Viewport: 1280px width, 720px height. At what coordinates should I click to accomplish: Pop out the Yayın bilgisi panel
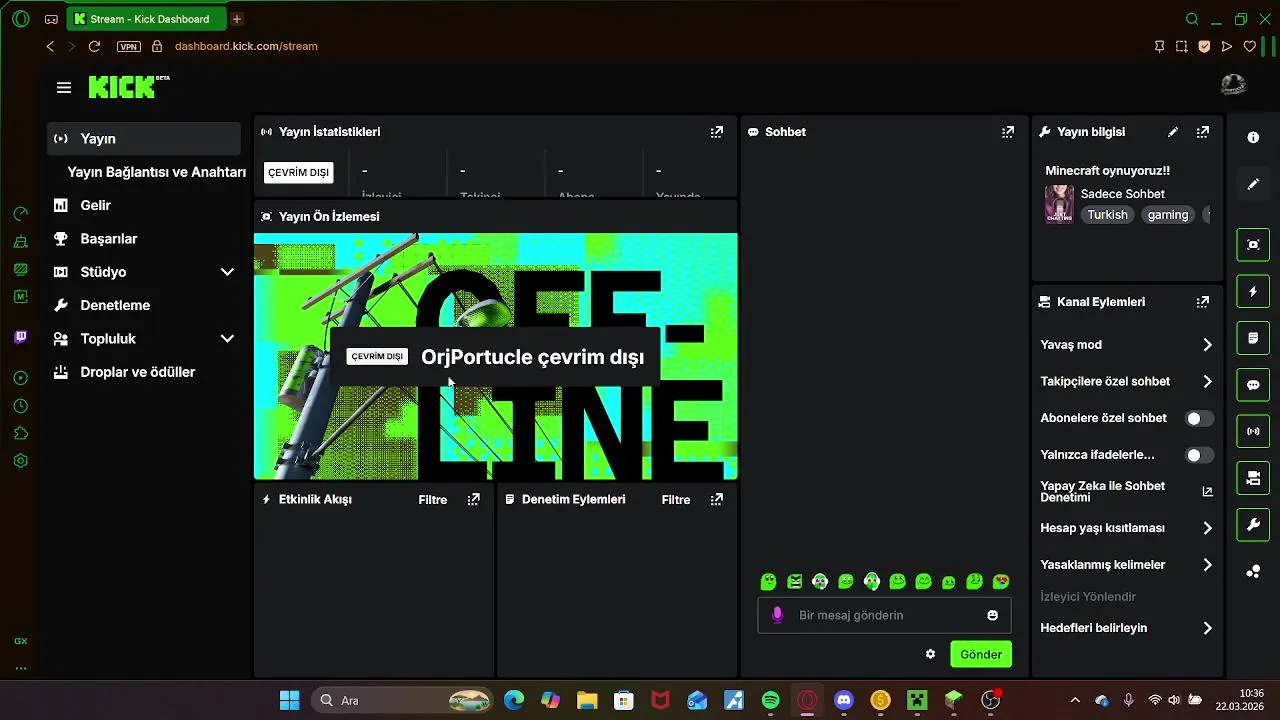(x=1203, y=132)
